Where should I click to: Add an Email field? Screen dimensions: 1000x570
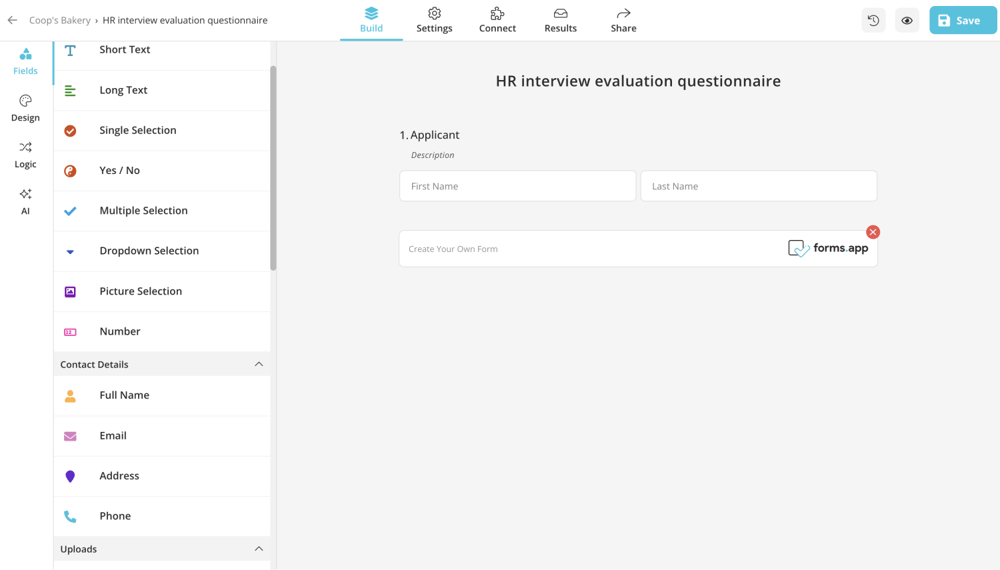(162, 436)
